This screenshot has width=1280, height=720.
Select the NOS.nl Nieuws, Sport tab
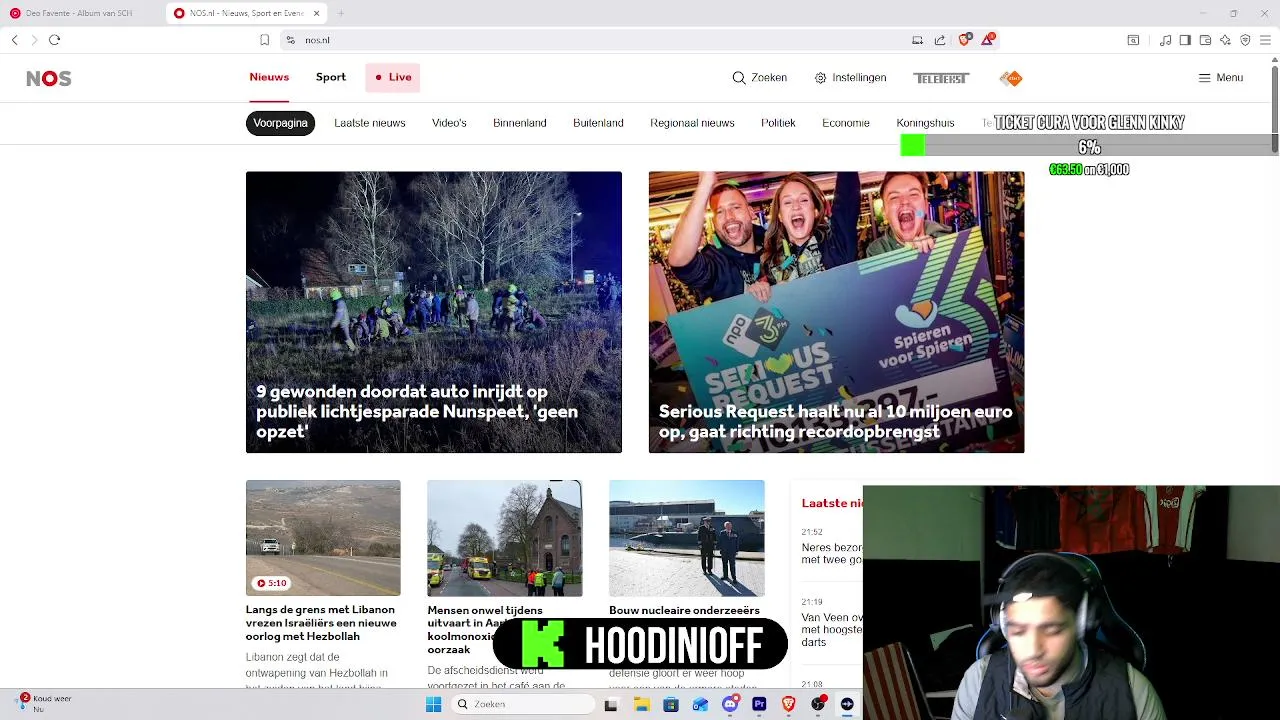[246, 13]
